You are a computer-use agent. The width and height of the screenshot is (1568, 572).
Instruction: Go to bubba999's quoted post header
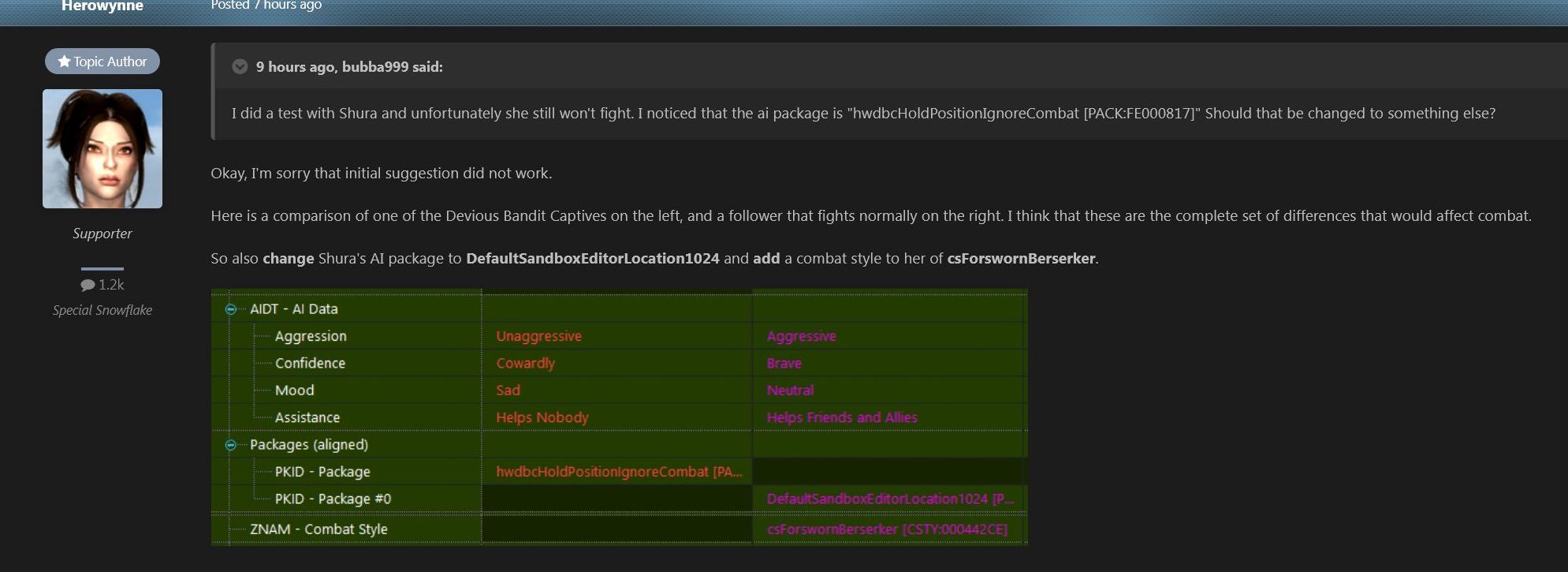tap(349, 67)
